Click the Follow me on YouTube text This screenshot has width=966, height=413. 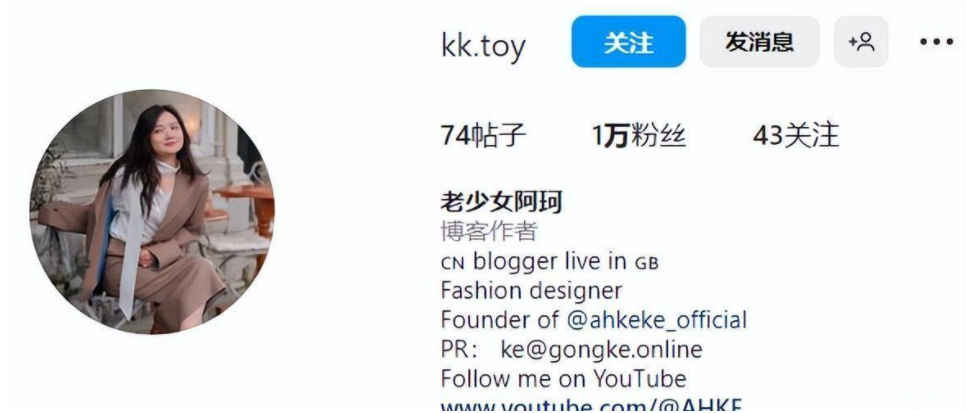[x=563, y=379]
